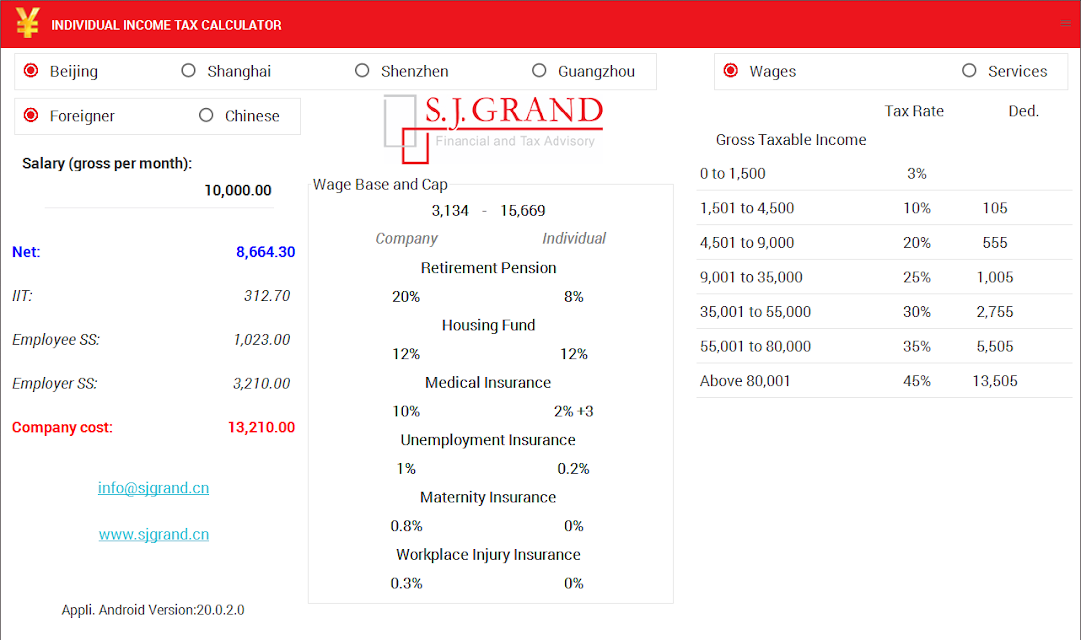Click the individual retirement pension rate 8%
1081x640 pixels.
click(x=574, y=297)
